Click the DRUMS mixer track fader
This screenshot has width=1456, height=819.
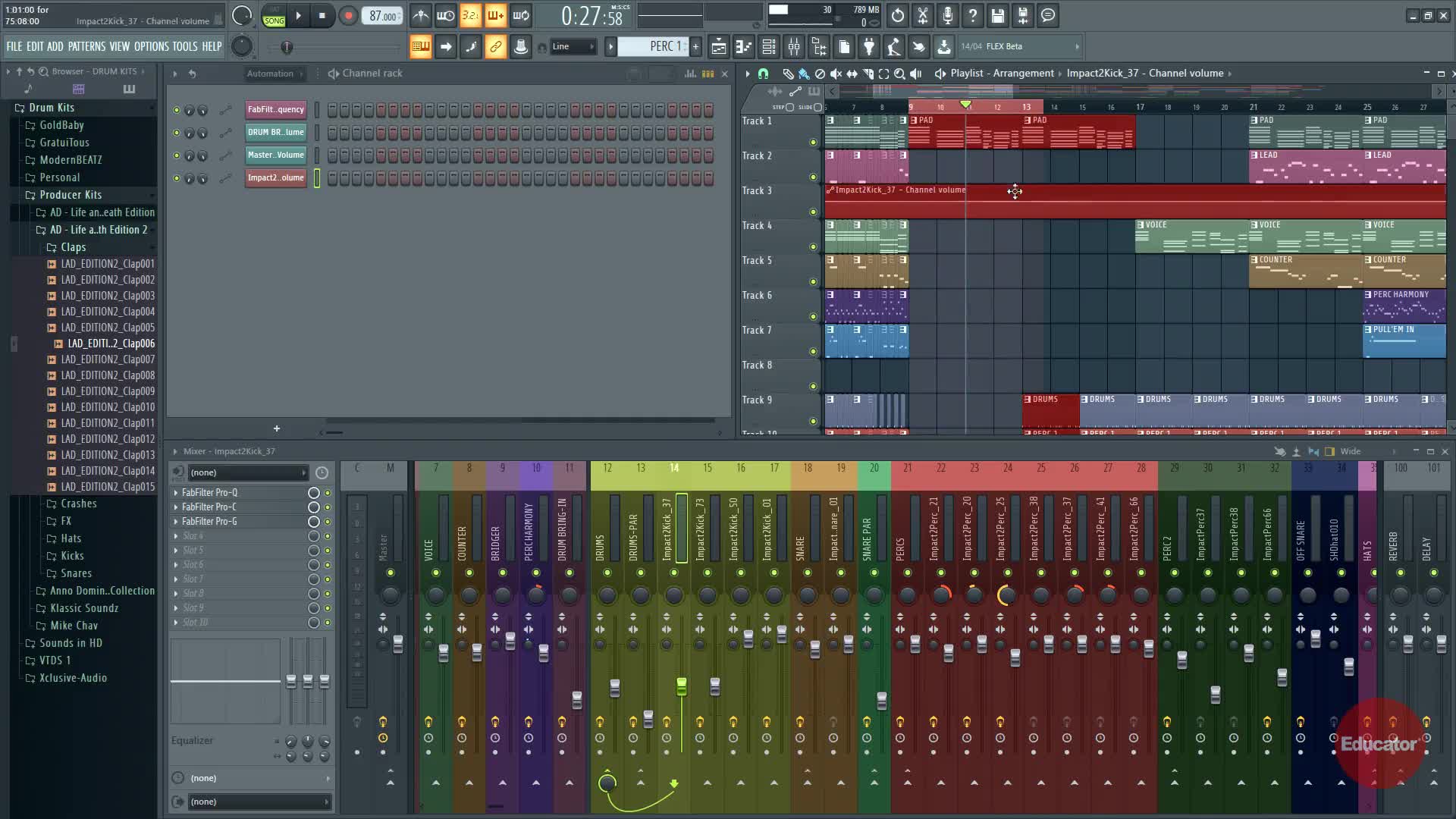615,688
